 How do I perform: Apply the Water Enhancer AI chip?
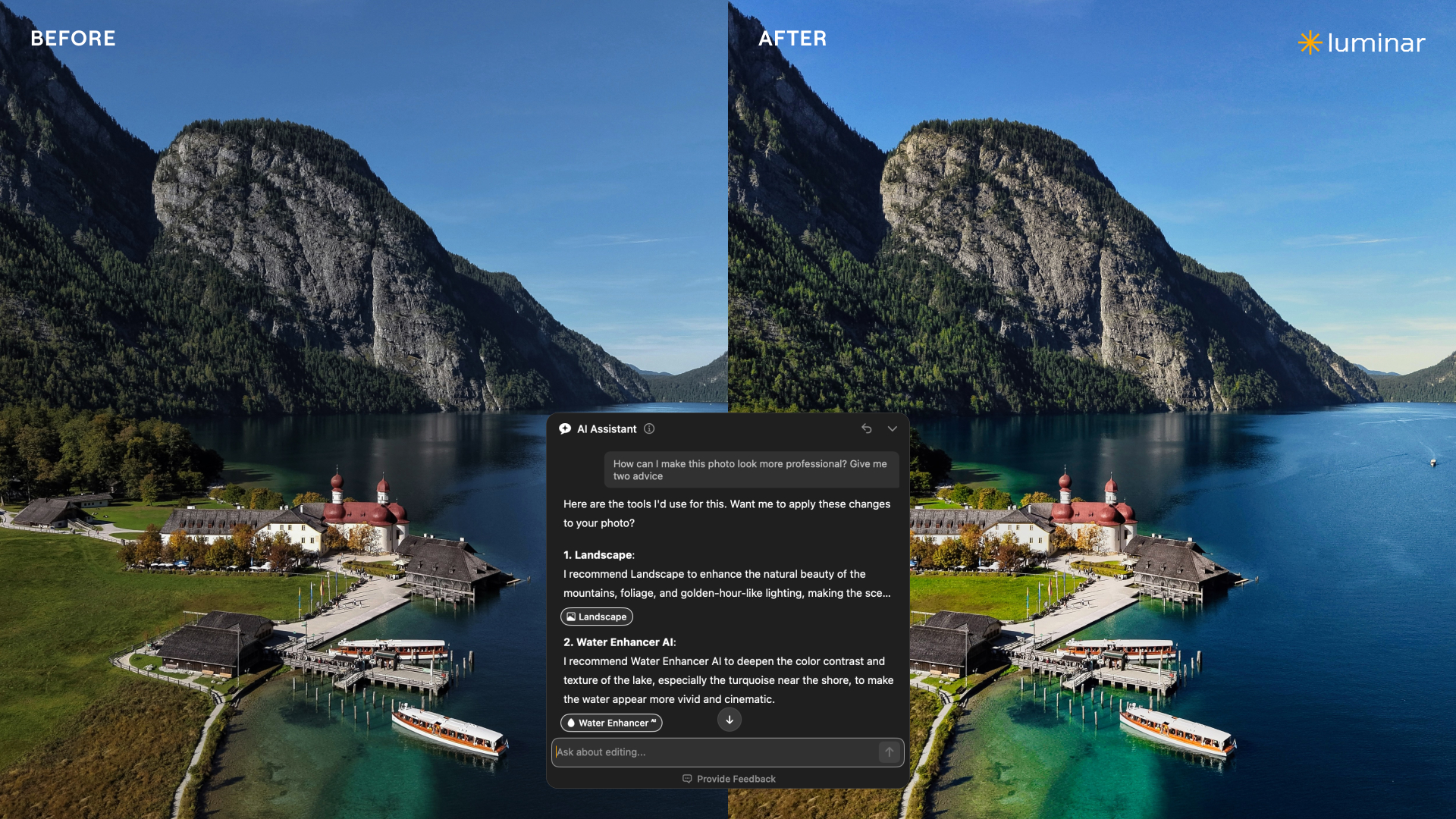[x=611, y=723]
